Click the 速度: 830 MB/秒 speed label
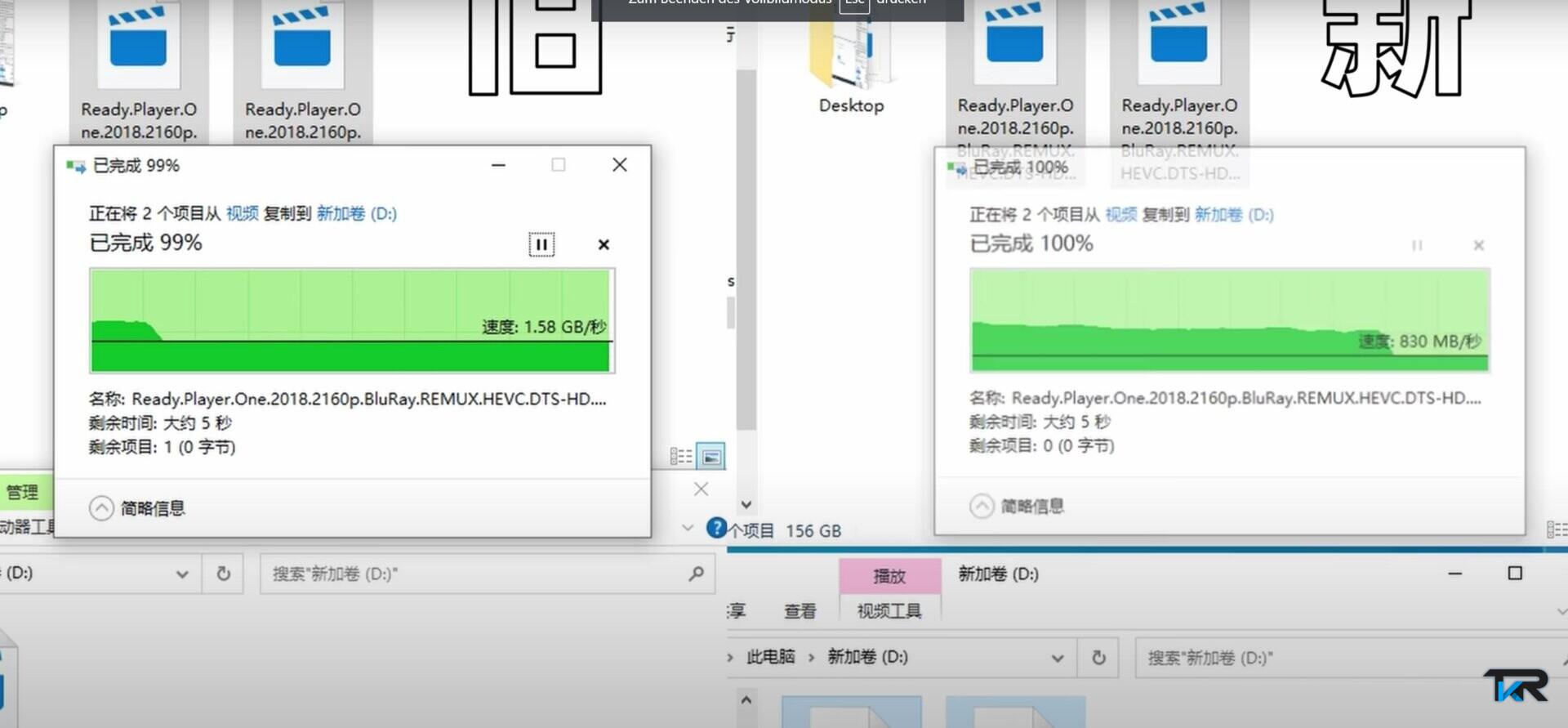 click(x=1419, y=342)
